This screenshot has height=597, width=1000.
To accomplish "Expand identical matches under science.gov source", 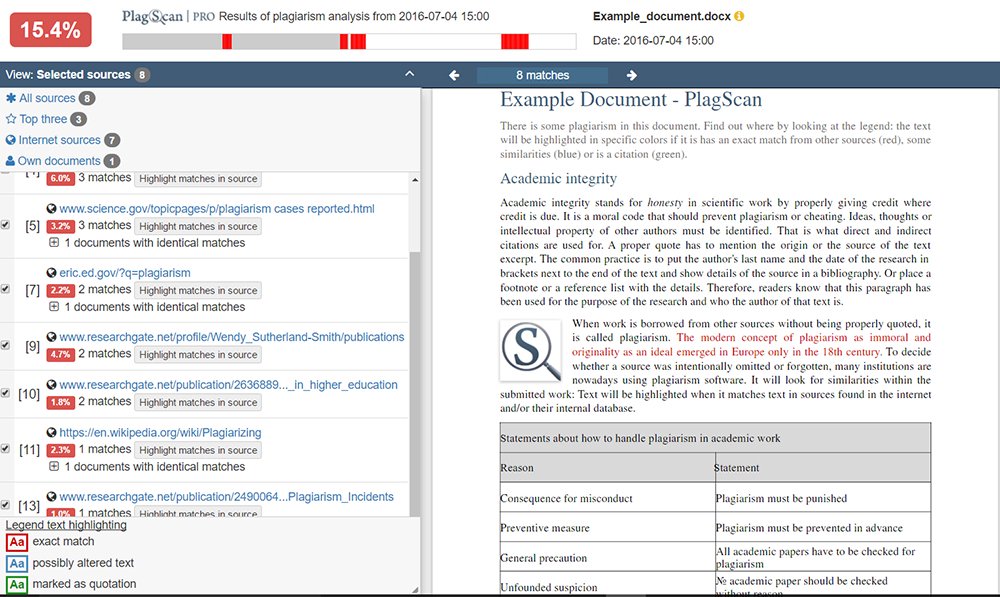I will coord(54,242).
